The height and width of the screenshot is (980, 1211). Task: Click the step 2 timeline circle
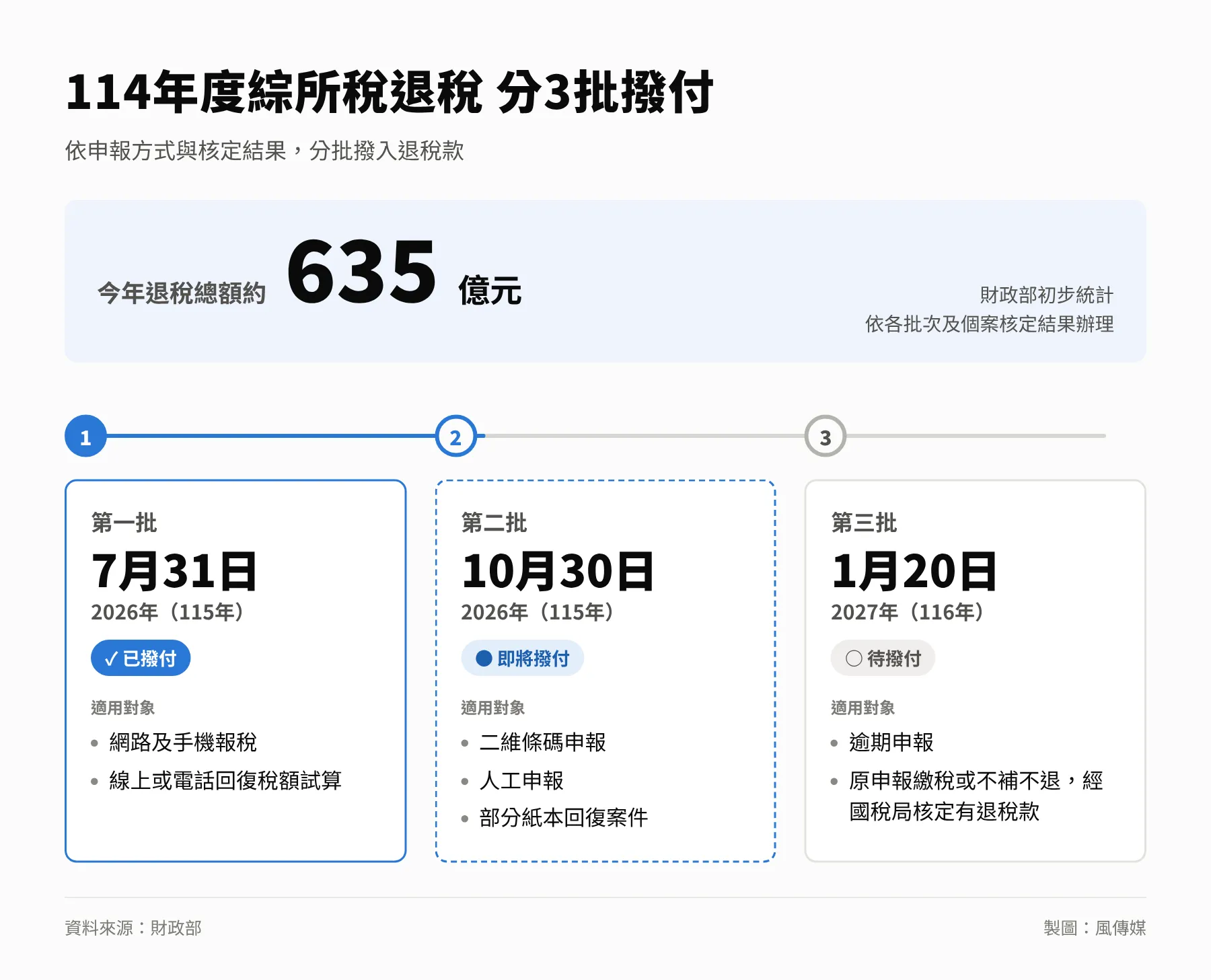455,437
